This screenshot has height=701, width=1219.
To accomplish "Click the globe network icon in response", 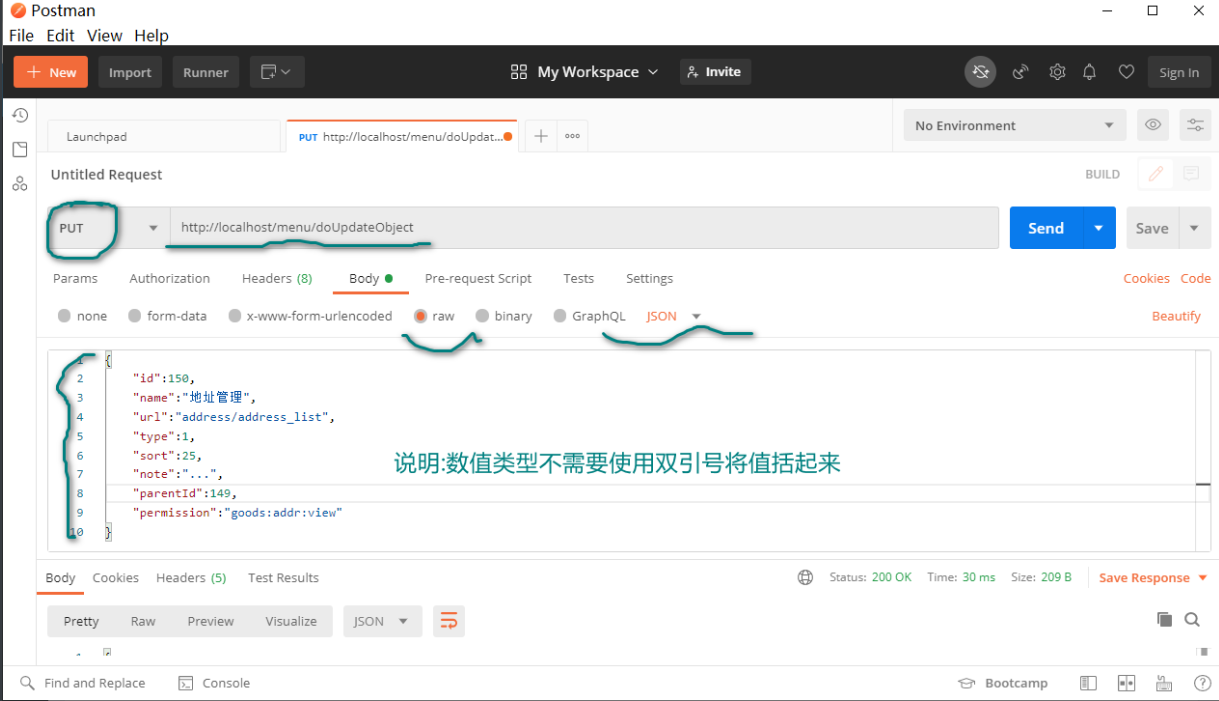I will [x=805, y=577].
